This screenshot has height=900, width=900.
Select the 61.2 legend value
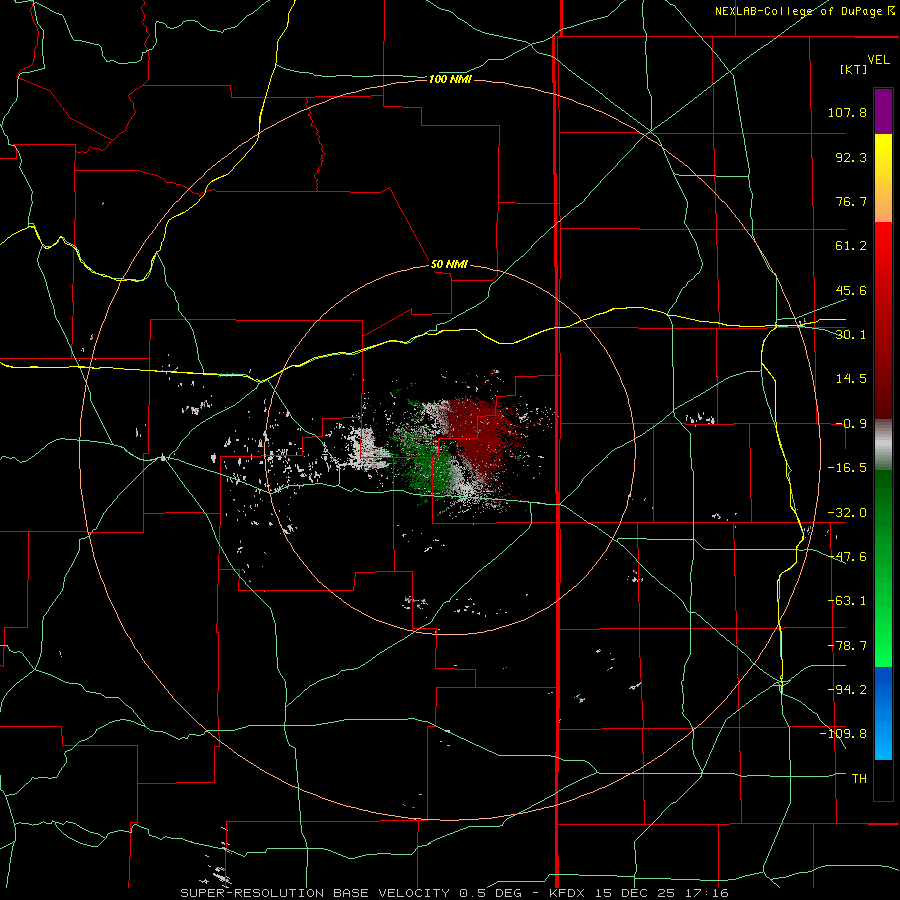click(851, 246)
